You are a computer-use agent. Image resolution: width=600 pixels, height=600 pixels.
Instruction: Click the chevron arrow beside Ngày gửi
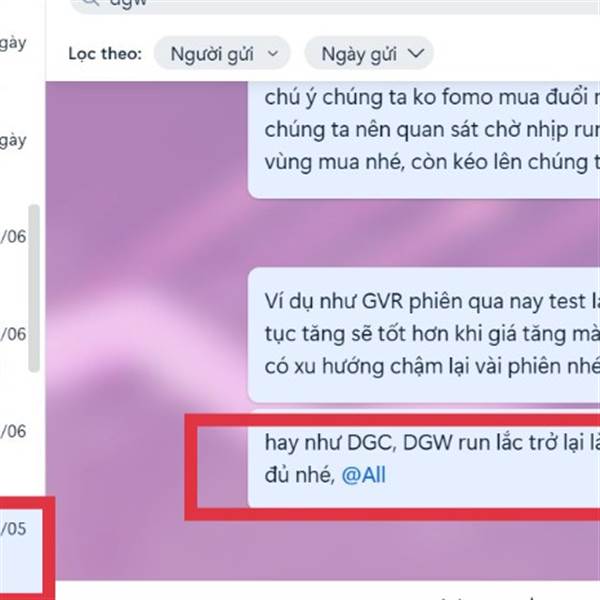pyautogui.click(x=416, y=53)
